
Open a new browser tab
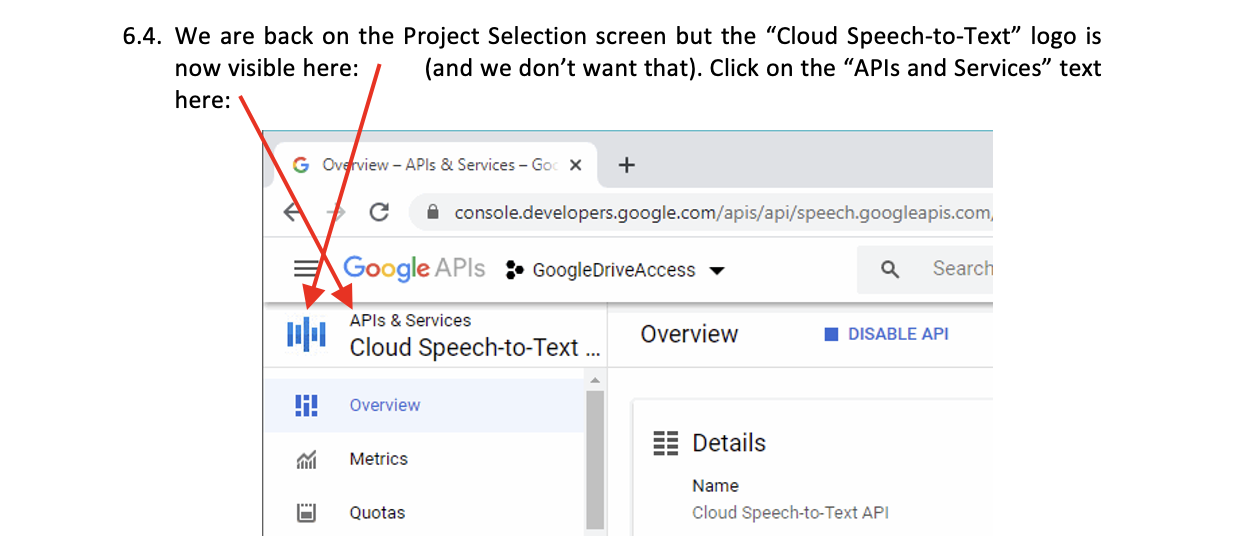point(627,165)
